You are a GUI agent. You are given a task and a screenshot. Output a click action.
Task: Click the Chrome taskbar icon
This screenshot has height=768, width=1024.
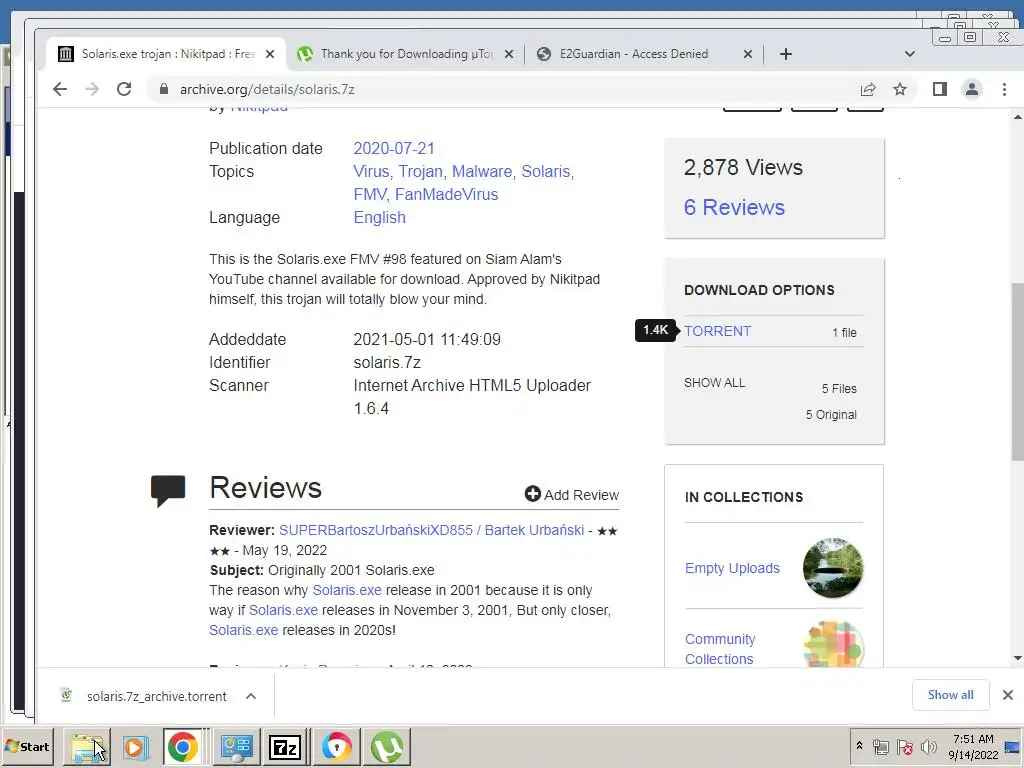pos(182,746)
